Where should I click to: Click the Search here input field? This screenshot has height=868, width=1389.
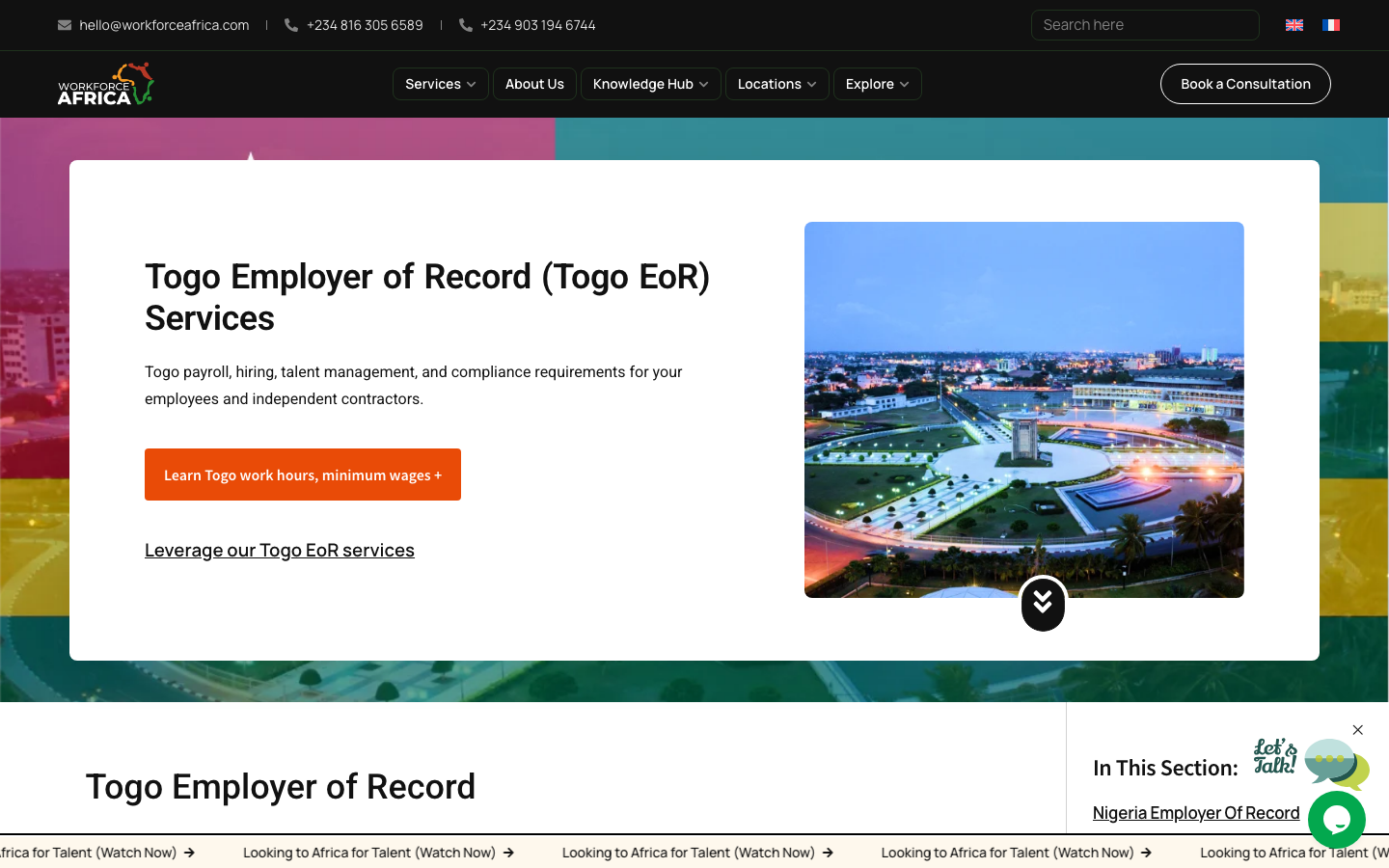tap(1145, 25)
